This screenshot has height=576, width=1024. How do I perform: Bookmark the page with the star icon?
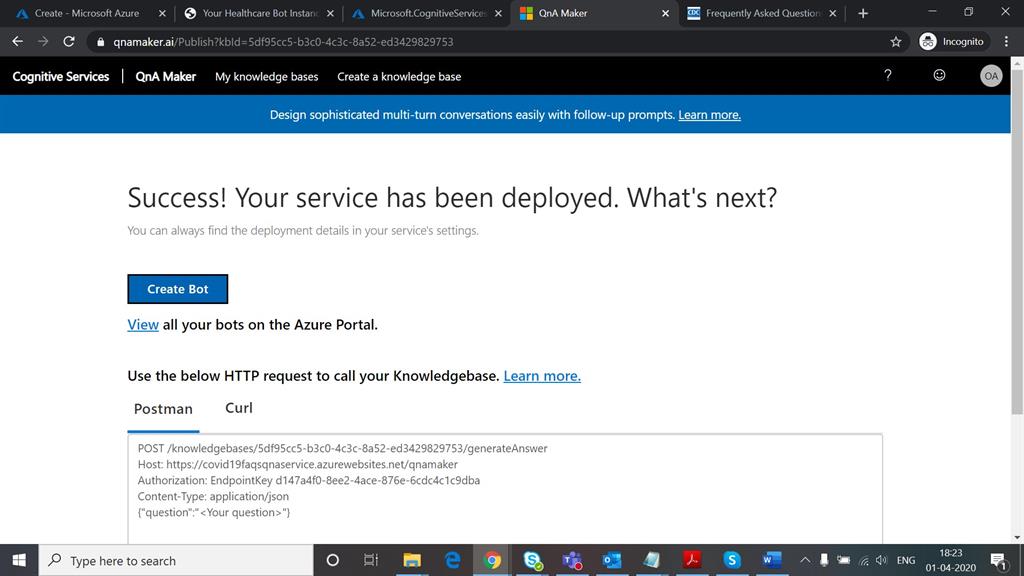(895, 42)
